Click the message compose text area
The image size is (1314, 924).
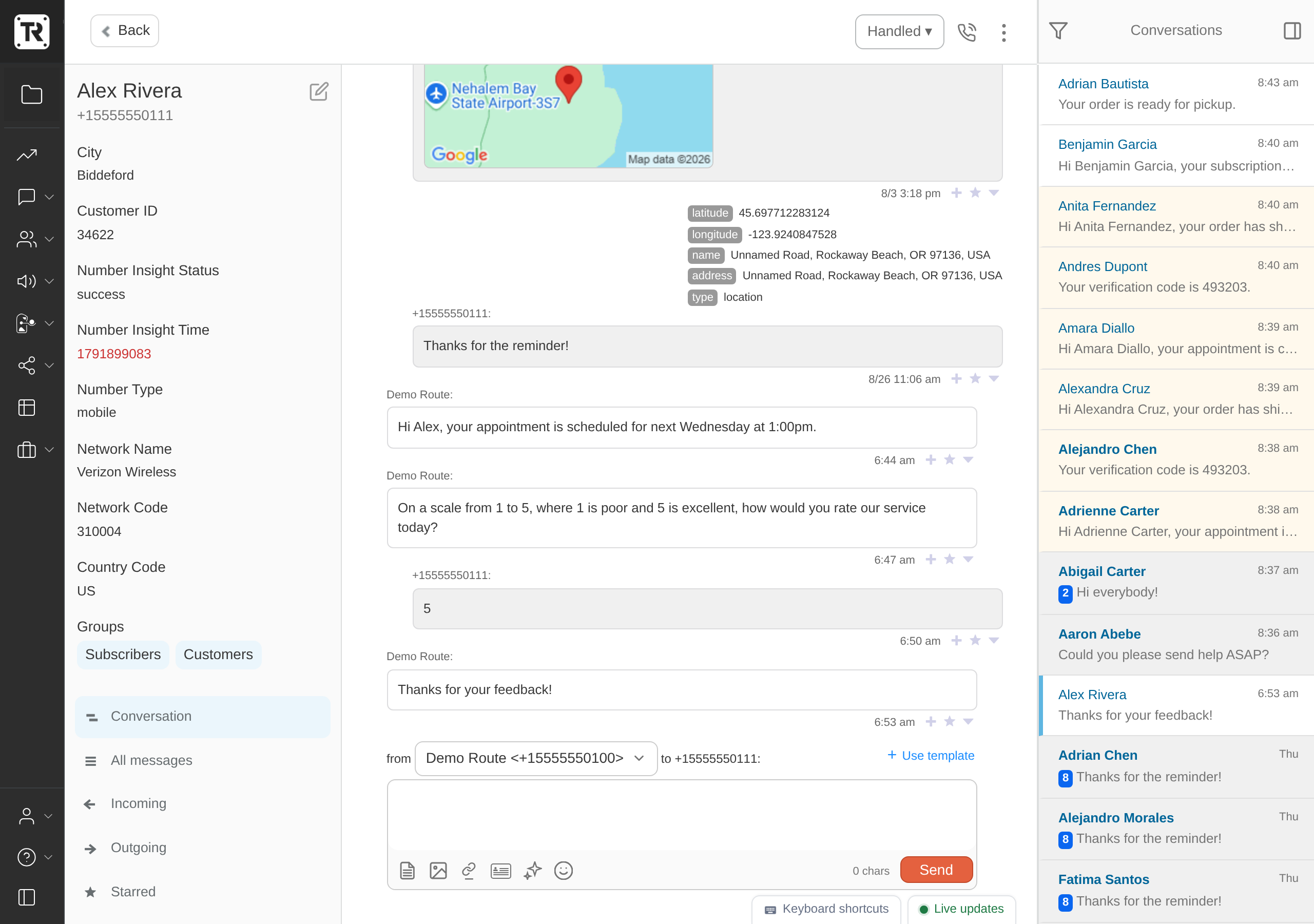(682, 816)
